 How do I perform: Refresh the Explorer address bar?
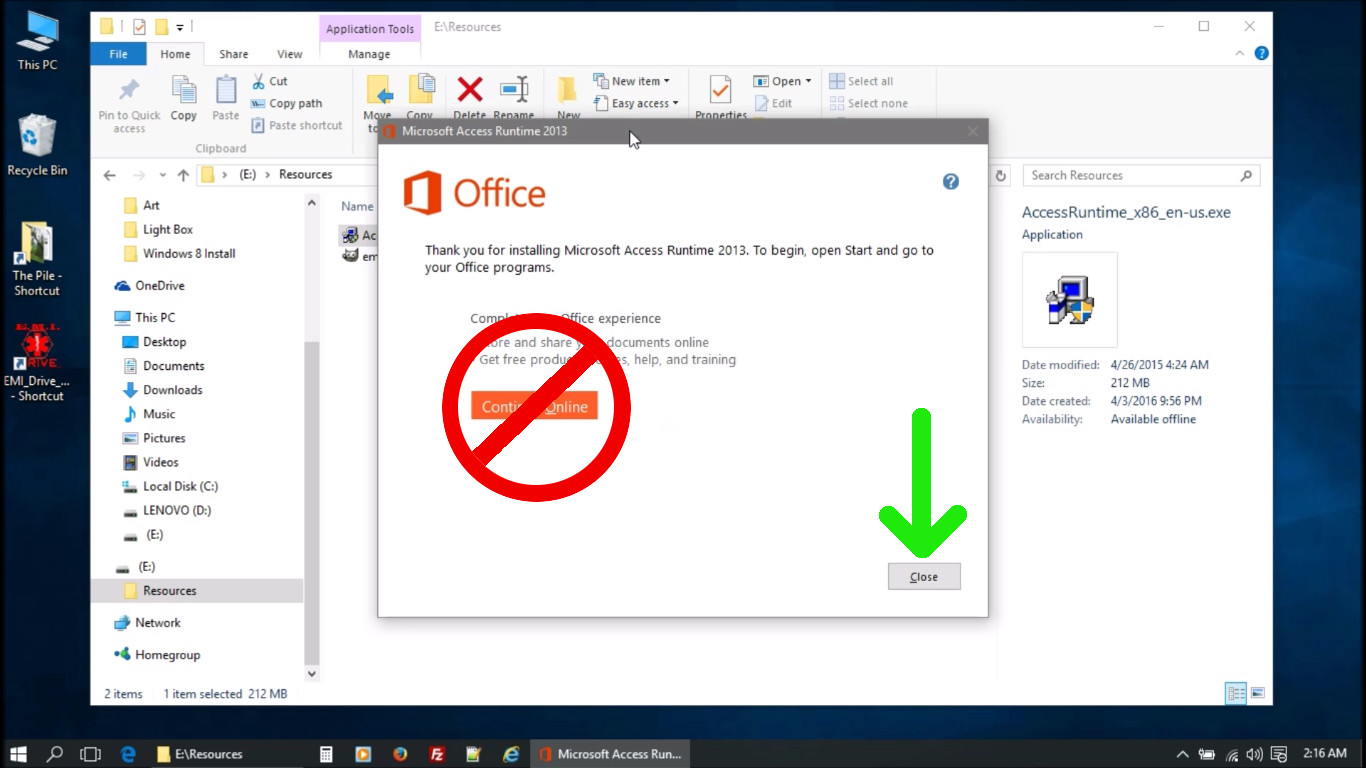1001,175
